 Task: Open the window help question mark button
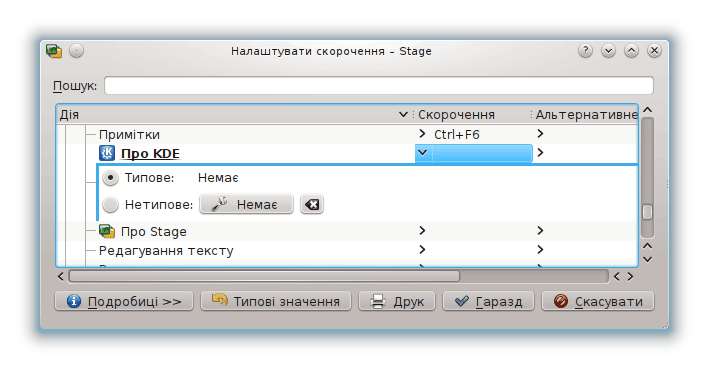[x=585, y=51]
